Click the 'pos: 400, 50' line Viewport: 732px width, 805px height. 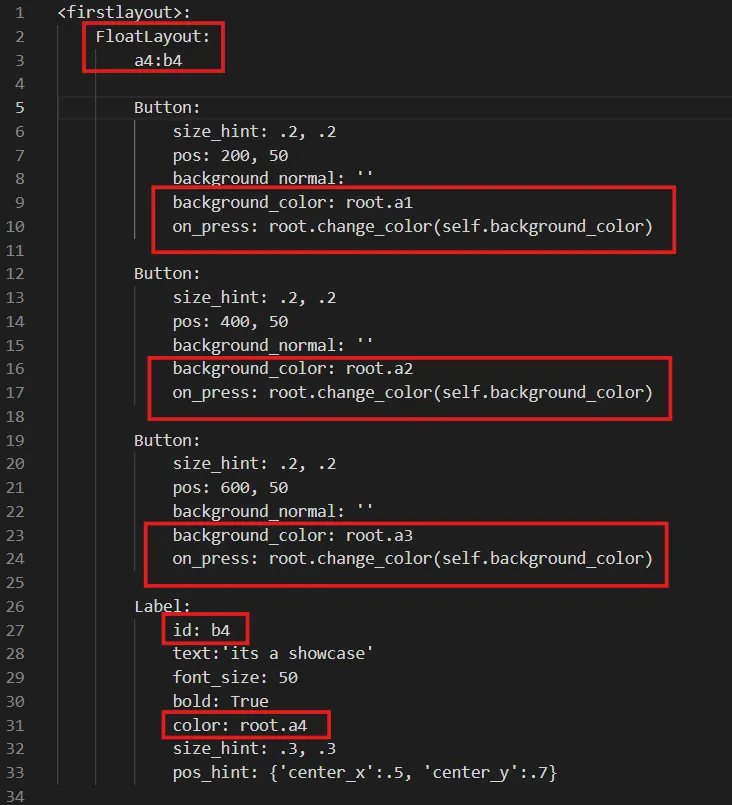pos(230,321)
